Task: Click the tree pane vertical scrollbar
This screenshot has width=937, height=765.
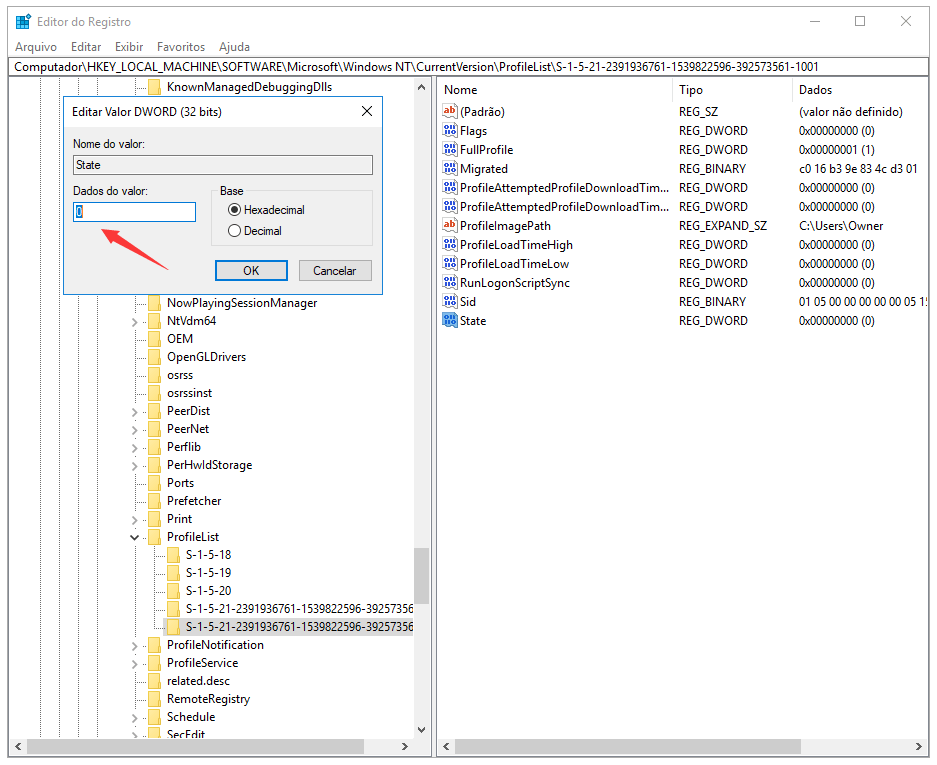Action: pos(421,575)
